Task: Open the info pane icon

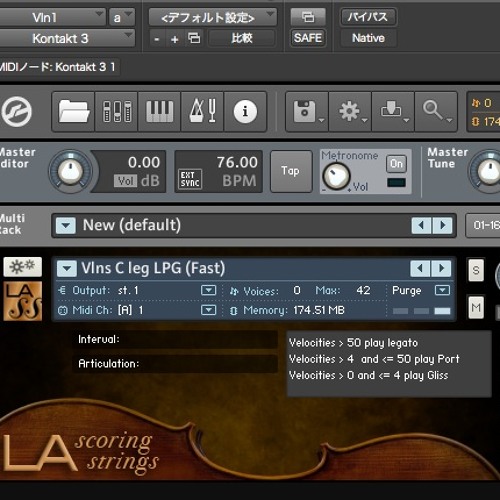Action: click(245, 112)
